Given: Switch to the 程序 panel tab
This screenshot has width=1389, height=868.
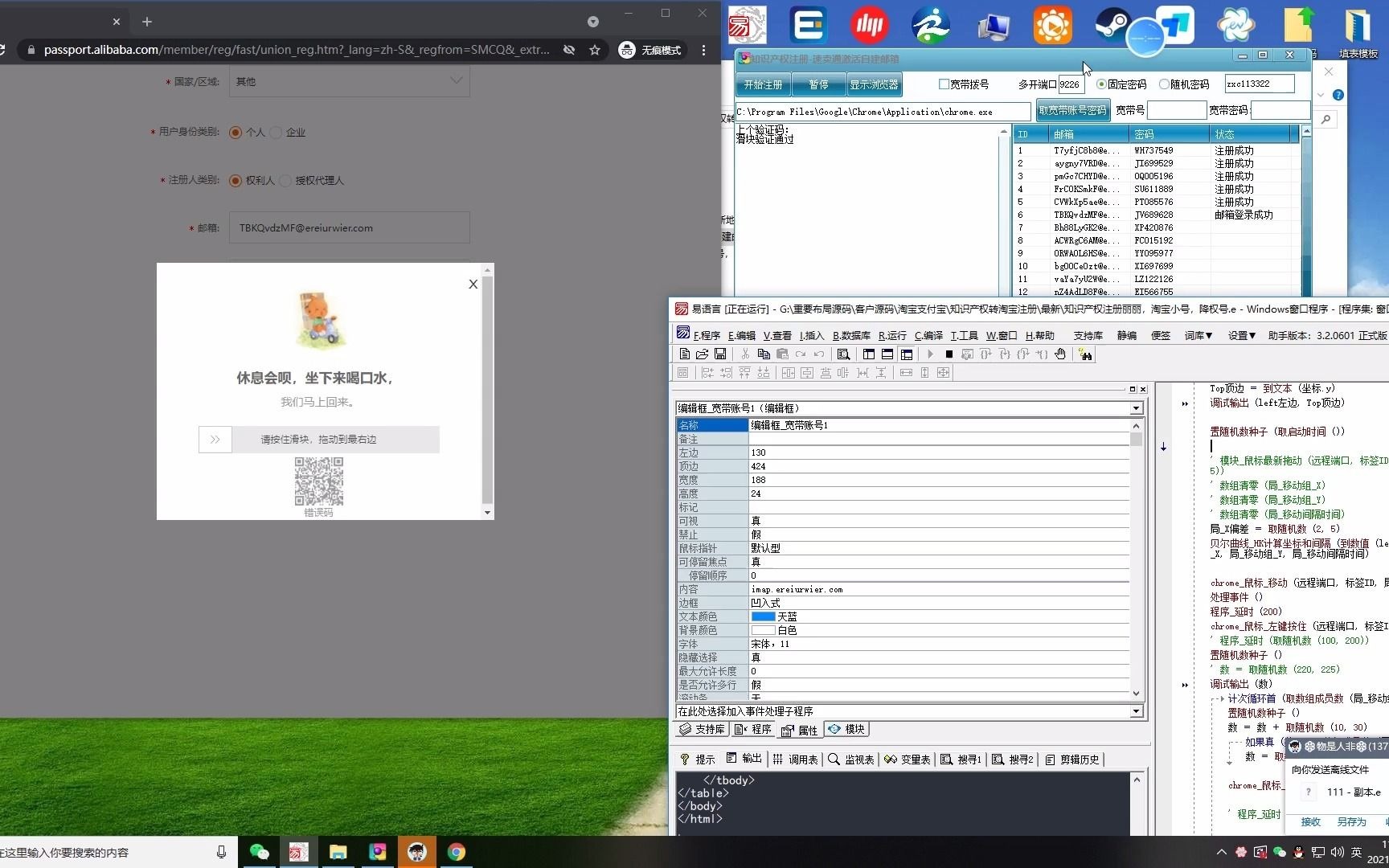Looking at the screenshot, I should tap(753, 729).
